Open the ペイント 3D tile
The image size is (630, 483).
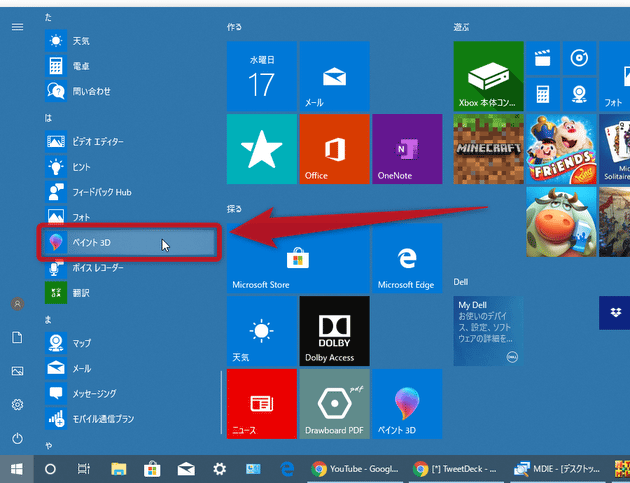point(407,404)
